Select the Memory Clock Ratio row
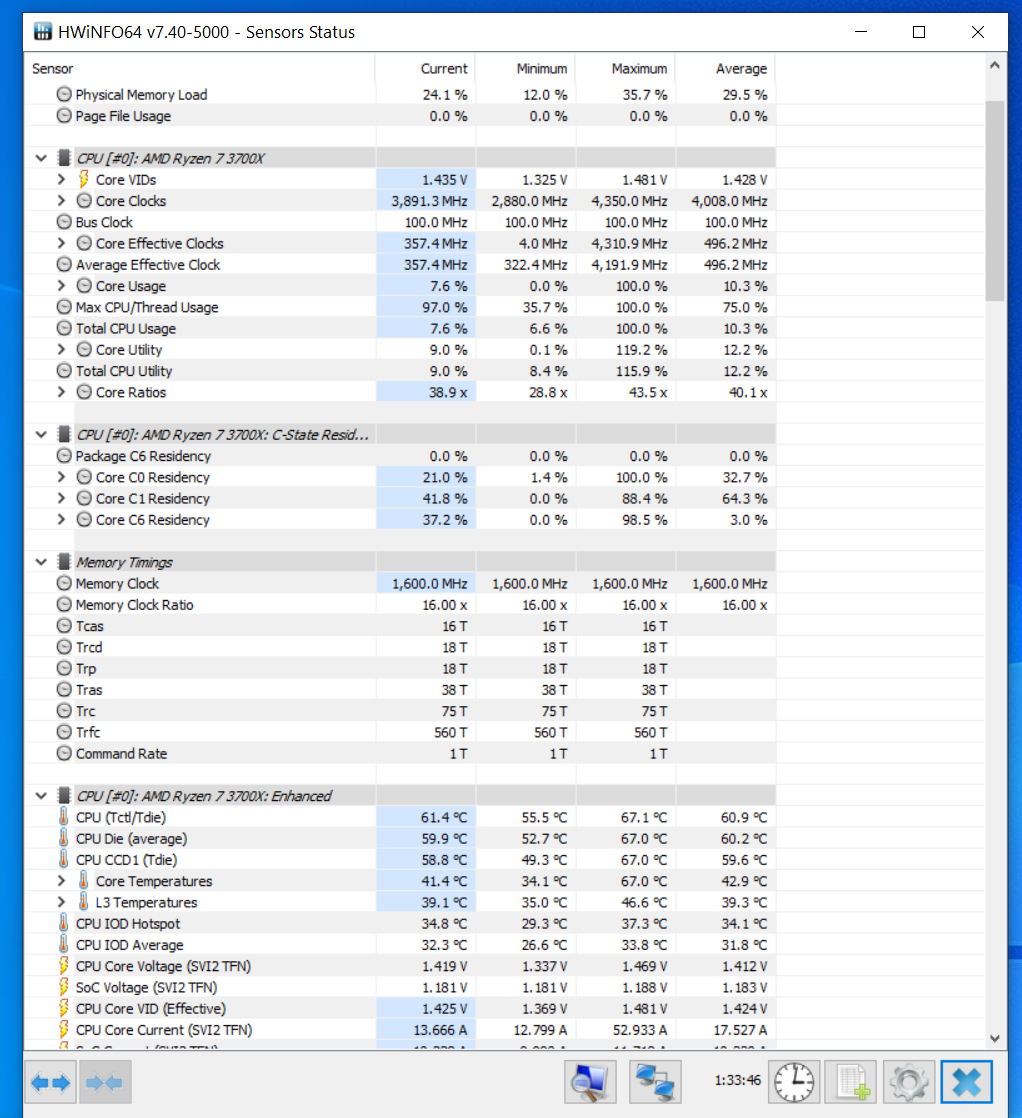This screenshot has width=1022, height=1118. click(400, 605)
